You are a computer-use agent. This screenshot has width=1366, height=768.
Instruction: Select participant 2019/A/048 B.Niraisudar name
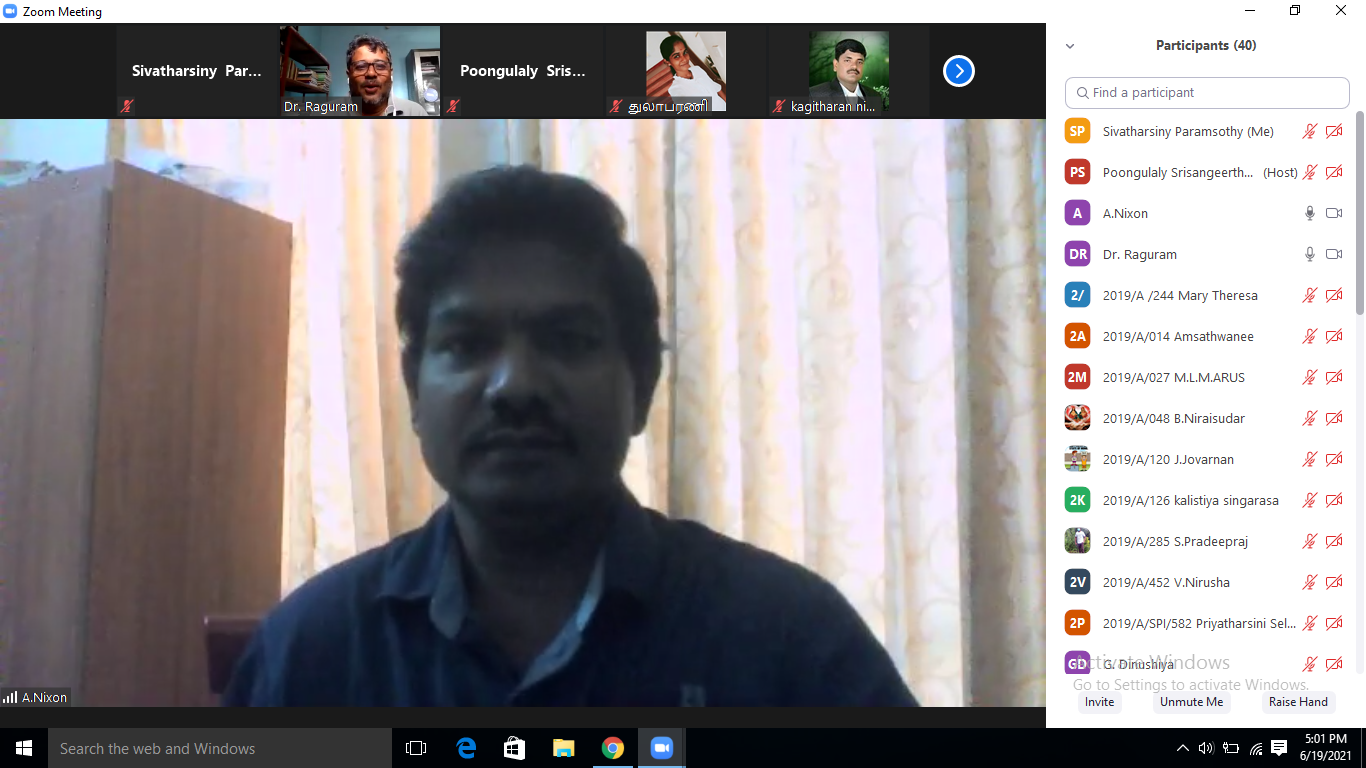[x=1173, y=418]
